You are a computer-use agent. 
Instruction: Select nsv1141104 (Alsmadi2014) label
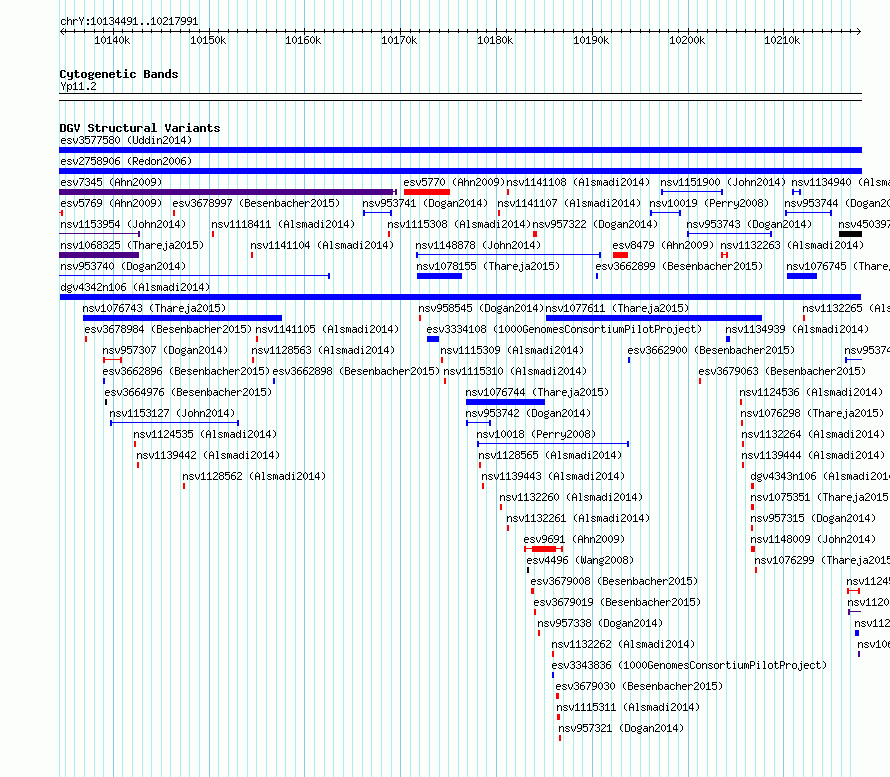[x=322, y=245]
